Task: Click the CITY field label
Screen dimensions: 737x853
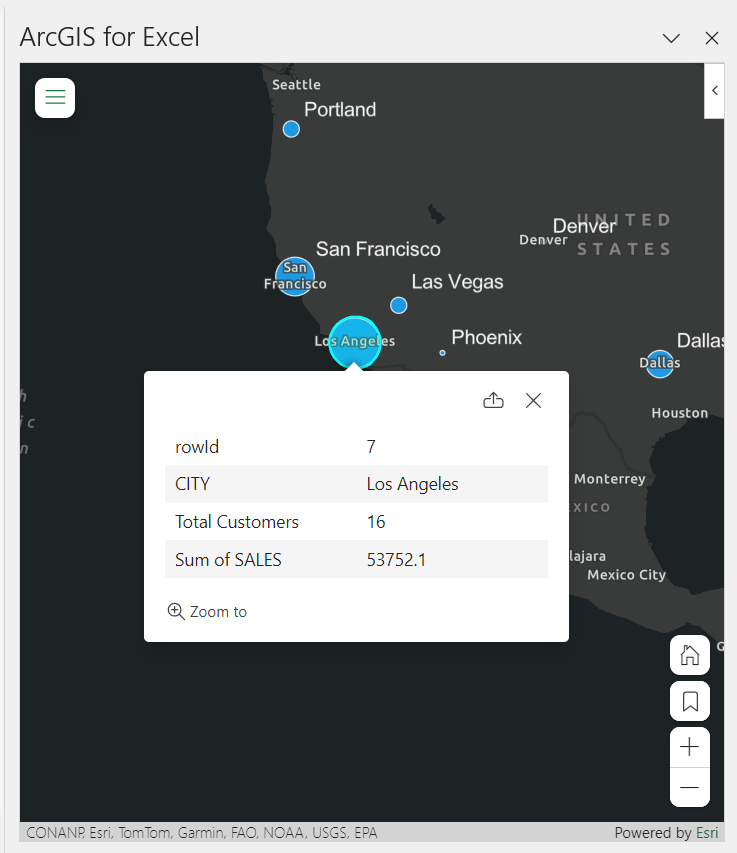Action: point(192,484)
